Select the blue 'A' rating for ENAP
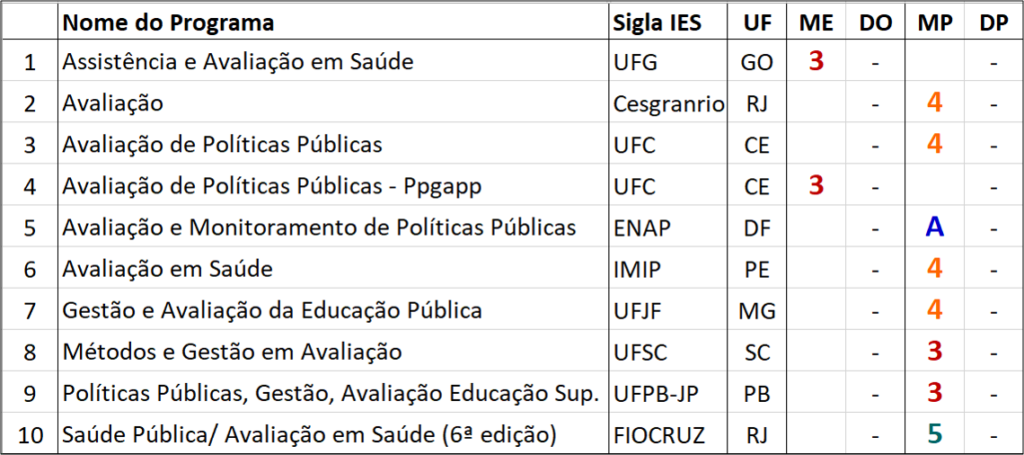 (935, 227)
